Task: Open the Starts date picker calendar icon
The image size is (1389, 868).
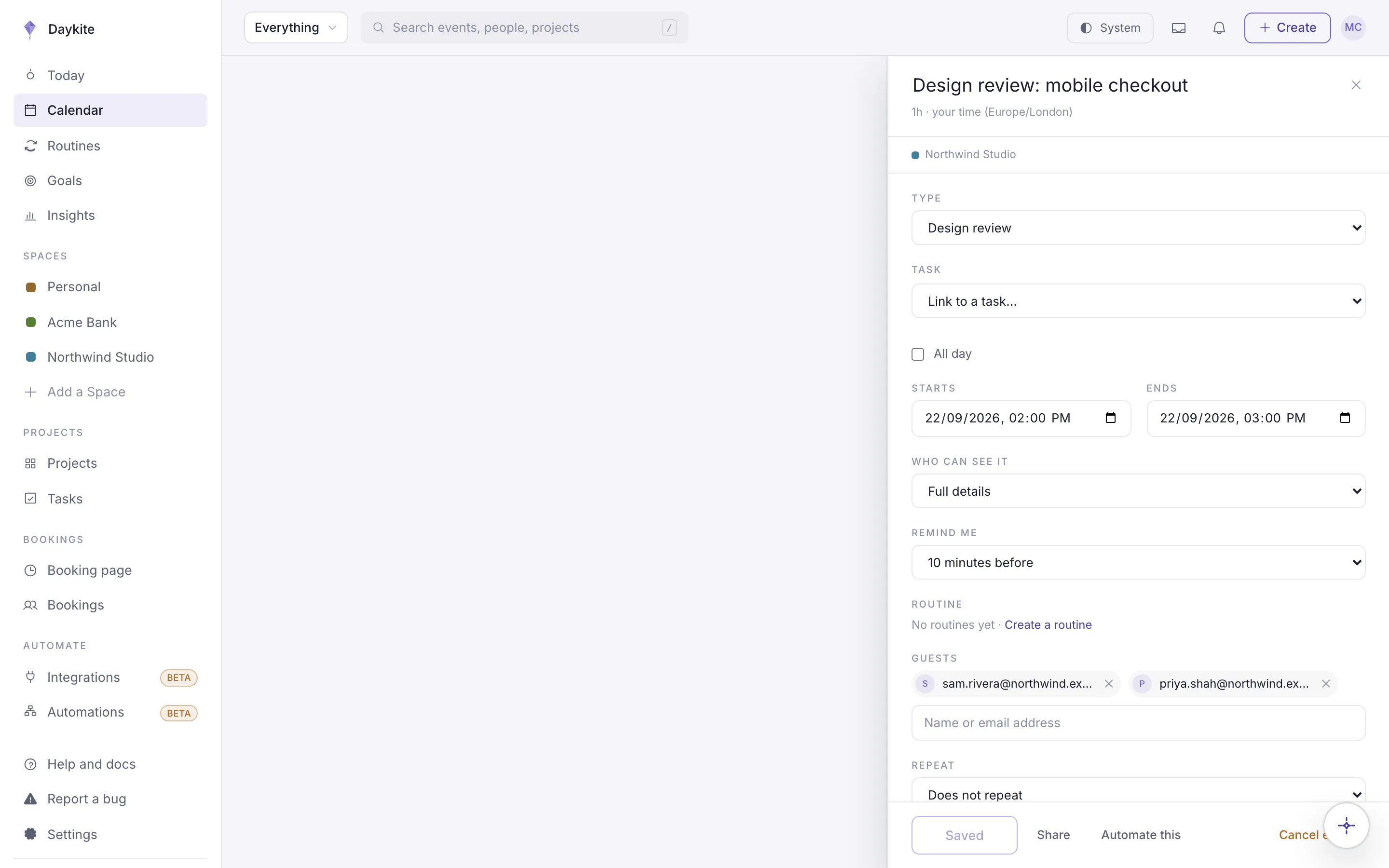Action: 1111,417
